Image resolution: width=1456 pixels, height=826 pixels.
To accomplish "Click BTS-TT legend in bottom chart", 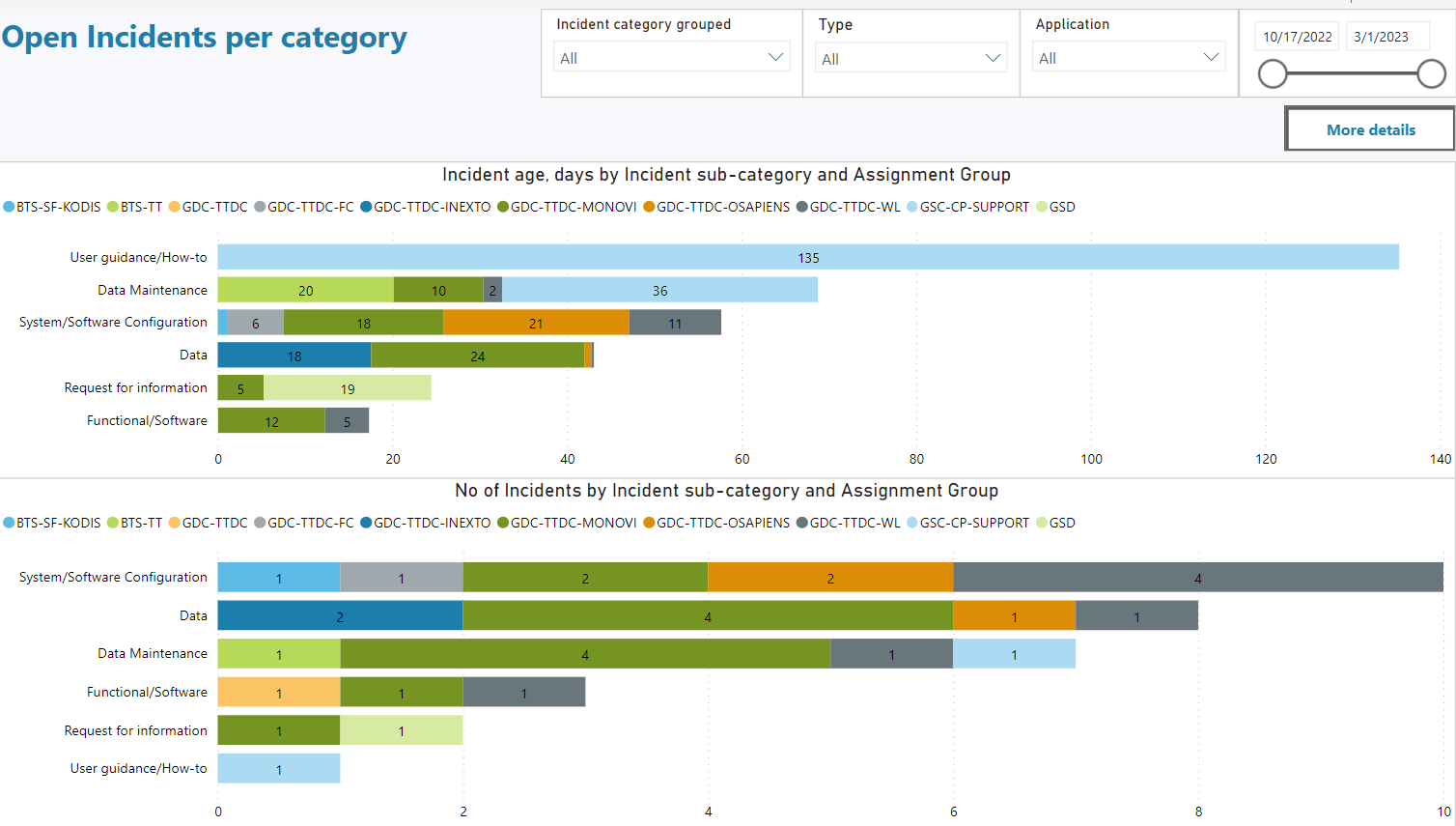I will [x=134, y=523].
